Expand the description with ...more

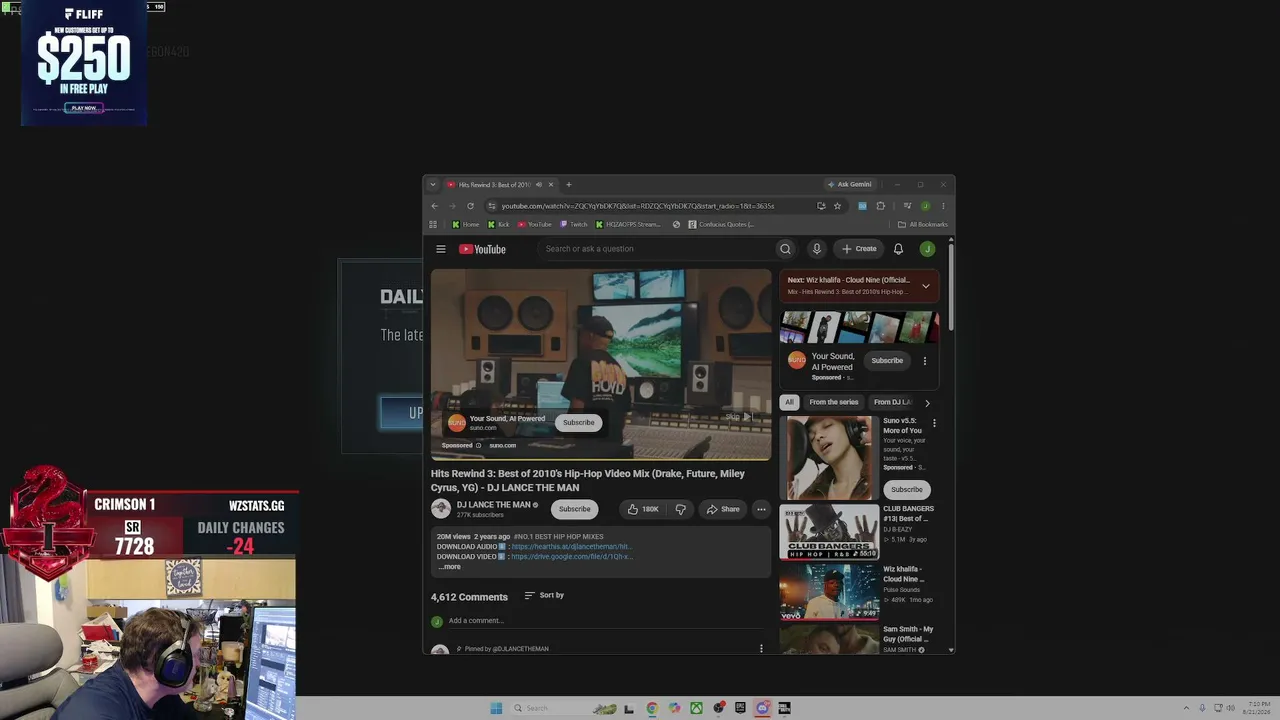click(449, 567)
